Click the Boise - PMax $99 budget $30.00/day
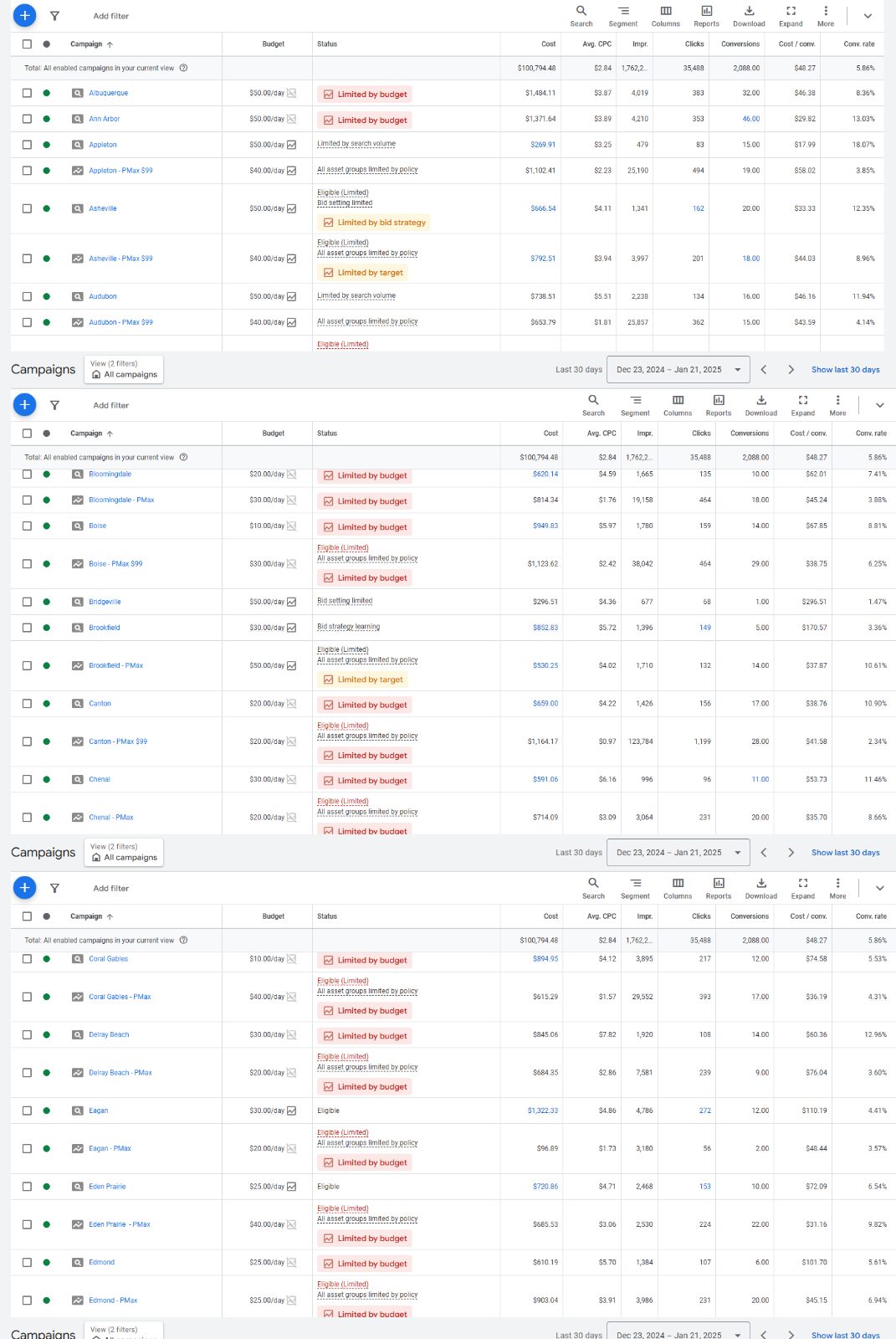 [x=267, y=564]
